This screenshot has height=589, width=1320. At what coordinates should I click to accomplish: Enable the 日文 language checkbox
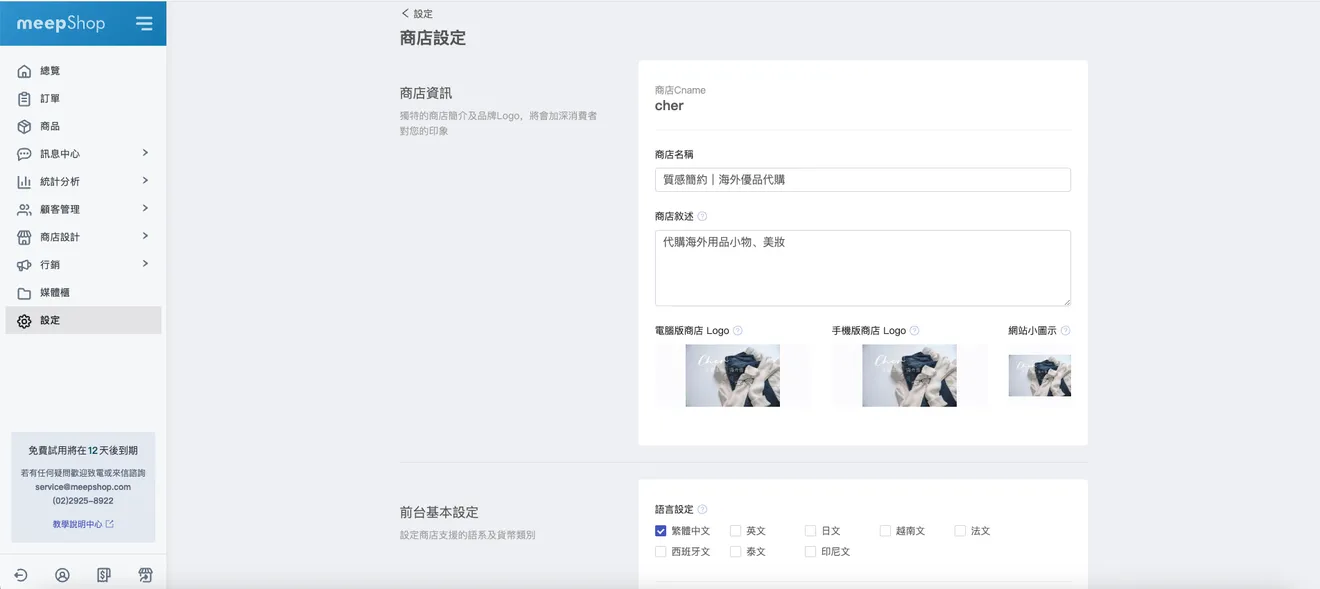[810, 531]
